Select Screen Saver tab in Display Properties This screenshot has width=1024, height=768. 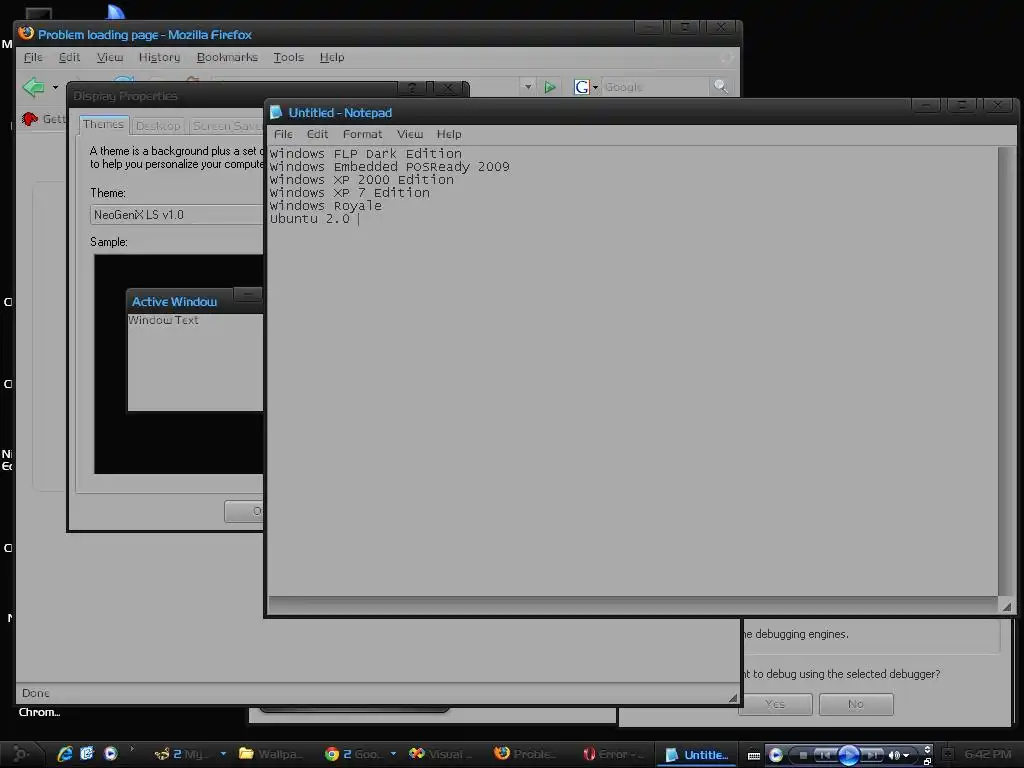tap(226, 126)
